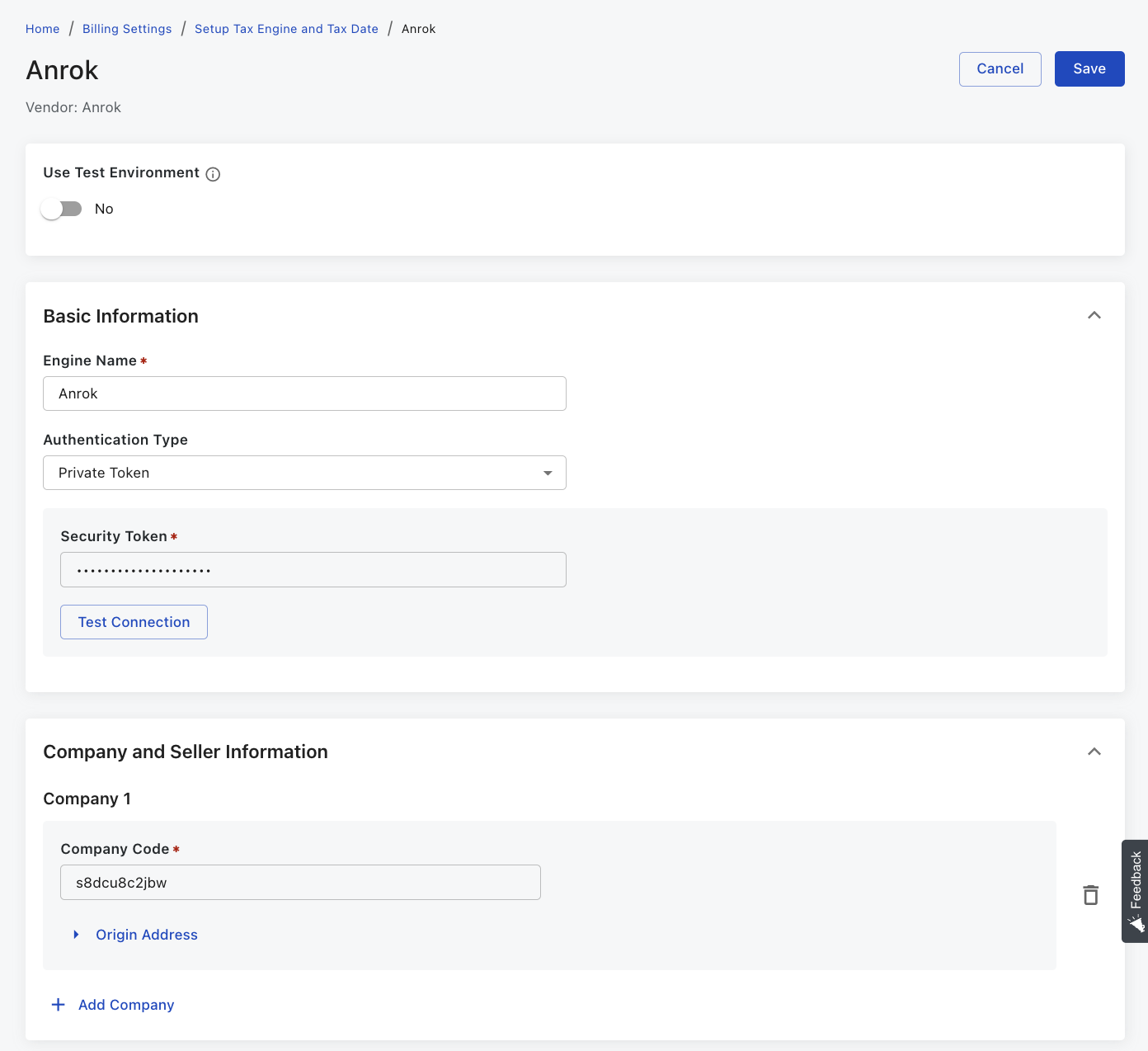This screenshot has width=1148, height=1051.
Task: Click the Cancel button
Action: (1000, 69)
